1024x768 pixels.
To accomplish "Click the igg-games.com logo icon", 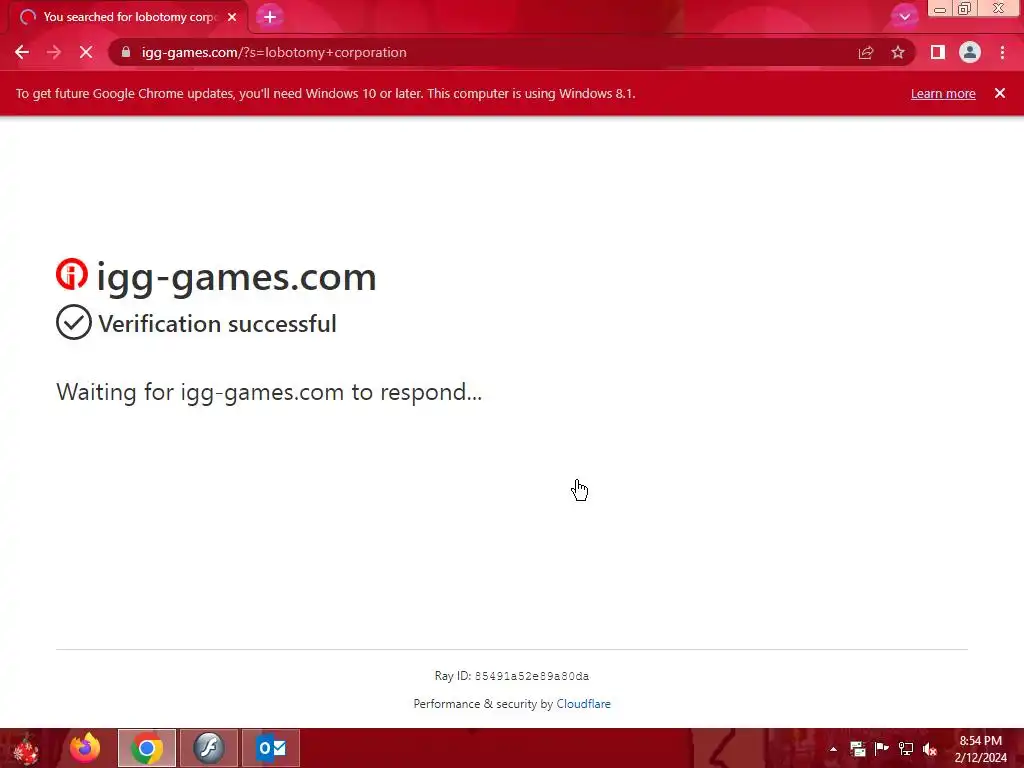I will (x=72, y=274).
